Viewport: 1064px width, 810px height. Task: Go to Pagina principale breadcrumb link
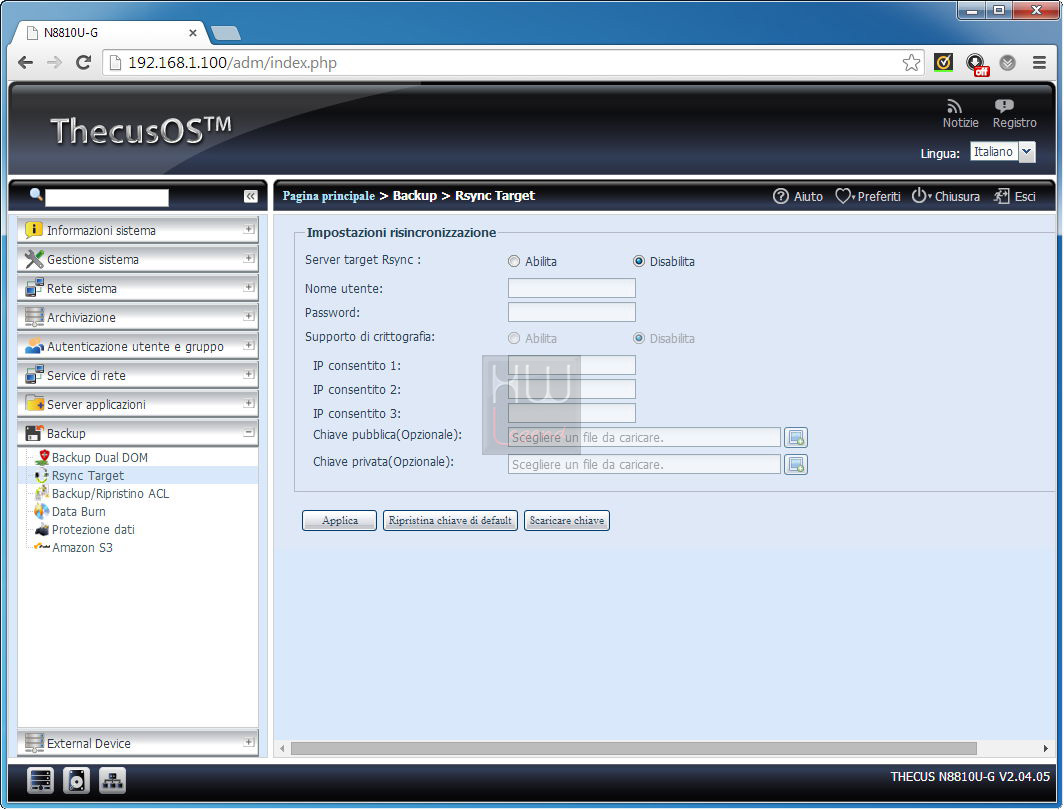coord(328,196)
